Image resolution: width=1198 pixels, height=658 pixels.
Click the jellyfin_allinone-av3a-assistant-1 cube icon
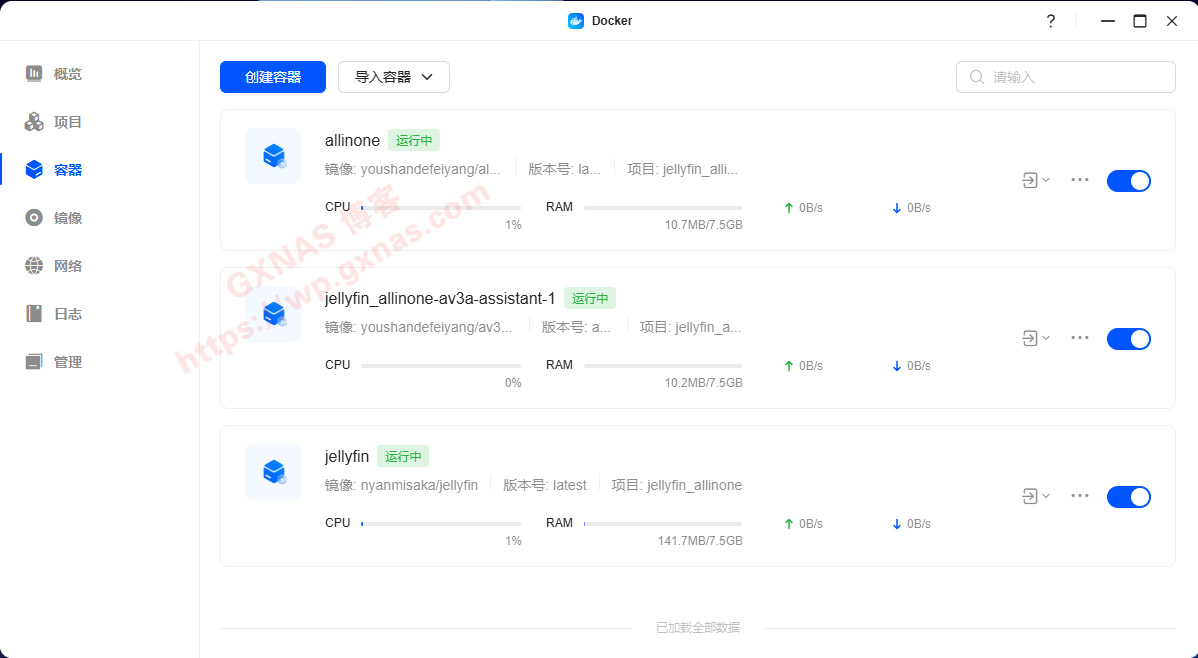273,314
